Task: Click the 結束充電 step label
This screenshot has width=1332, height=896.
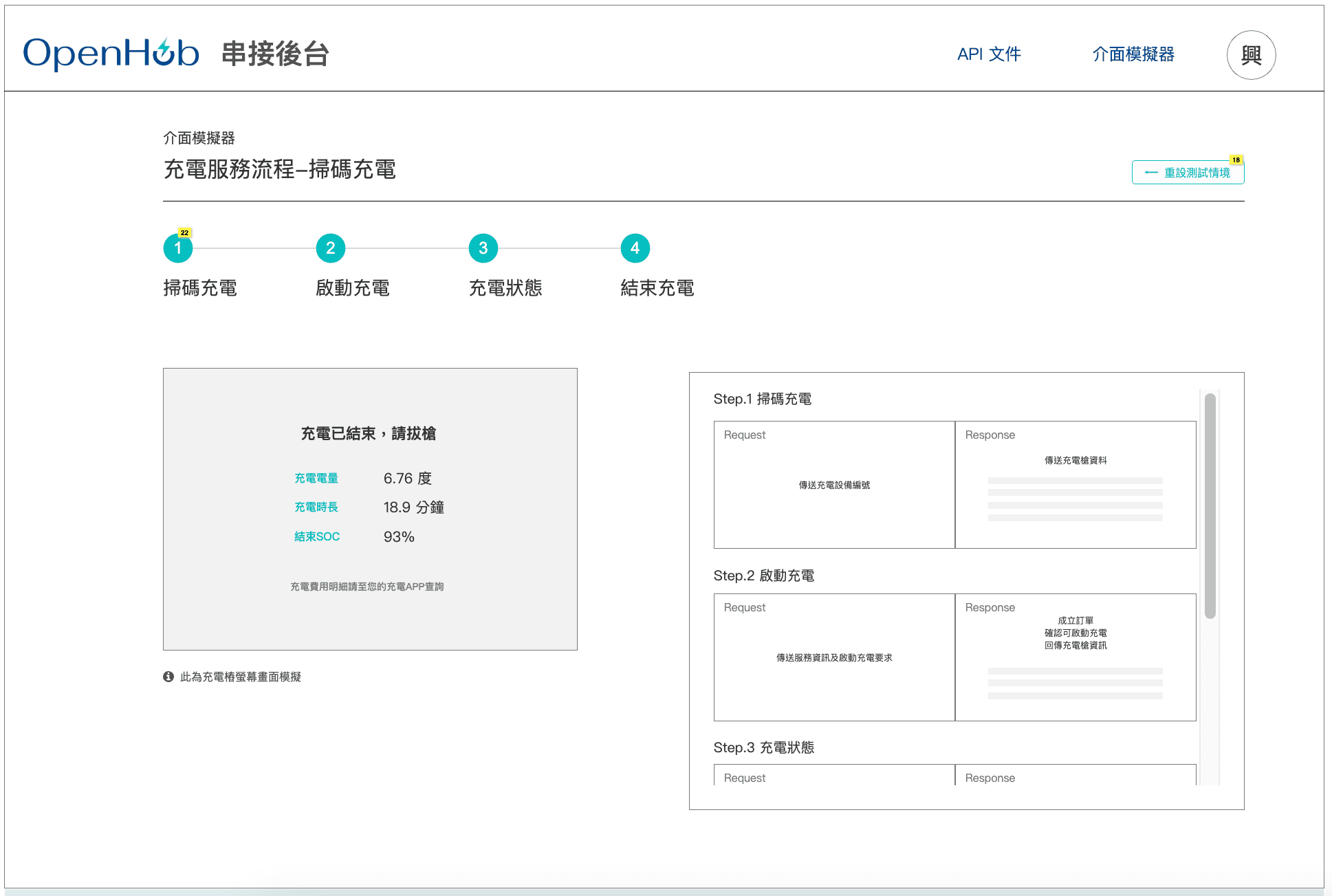Action: coord(657,288)
